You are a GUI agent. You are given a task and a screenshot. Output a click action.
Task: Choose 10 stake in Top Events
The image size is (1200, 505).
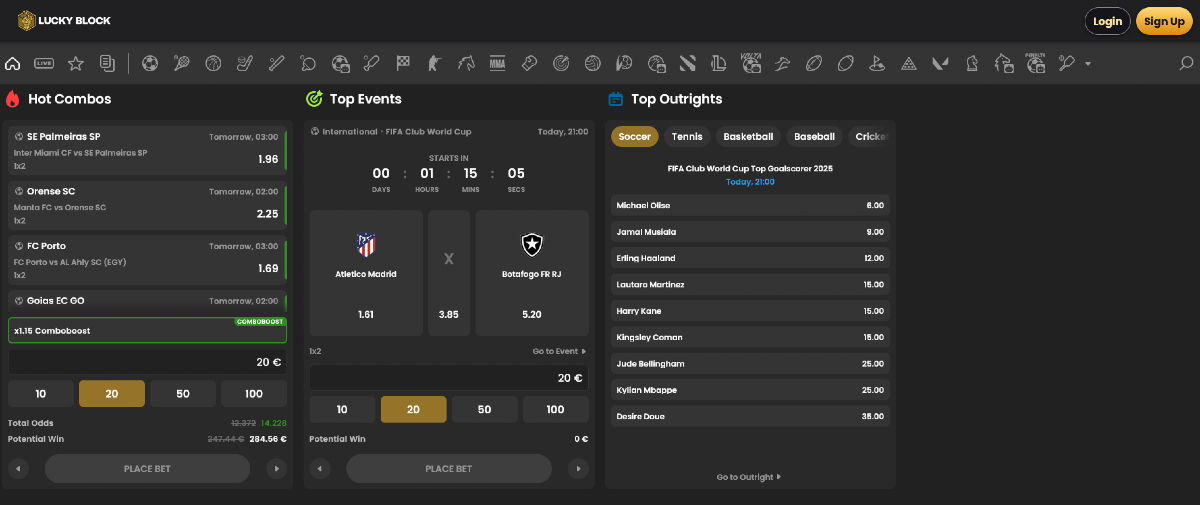coord(342,409)
